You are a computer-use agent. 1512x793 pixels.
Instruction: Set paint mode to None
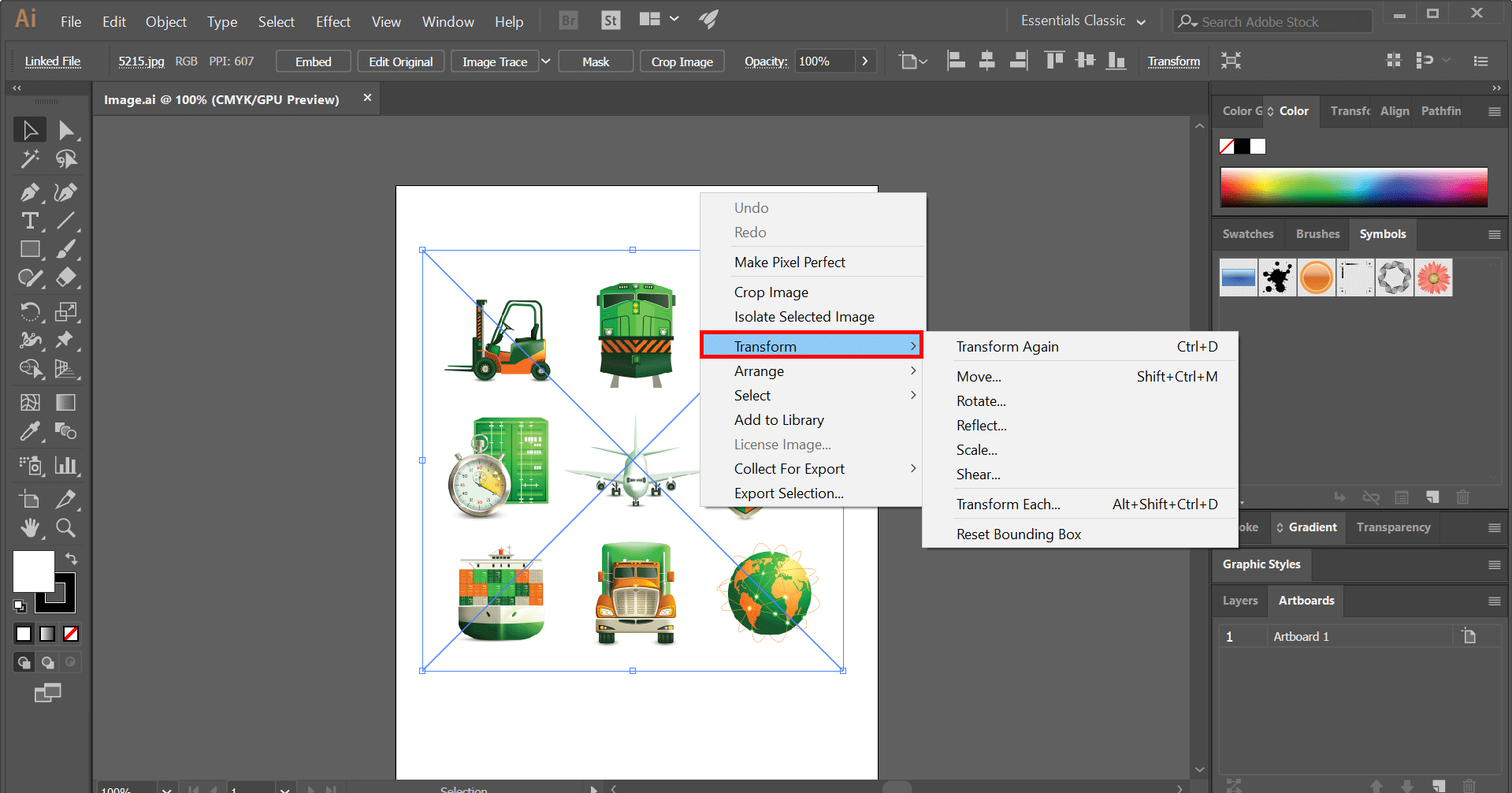coord(71,634)
